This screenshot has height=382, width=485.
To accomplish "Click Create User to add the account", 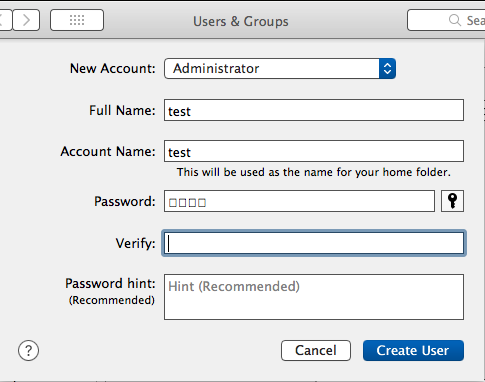I will [x=413, y=350].
